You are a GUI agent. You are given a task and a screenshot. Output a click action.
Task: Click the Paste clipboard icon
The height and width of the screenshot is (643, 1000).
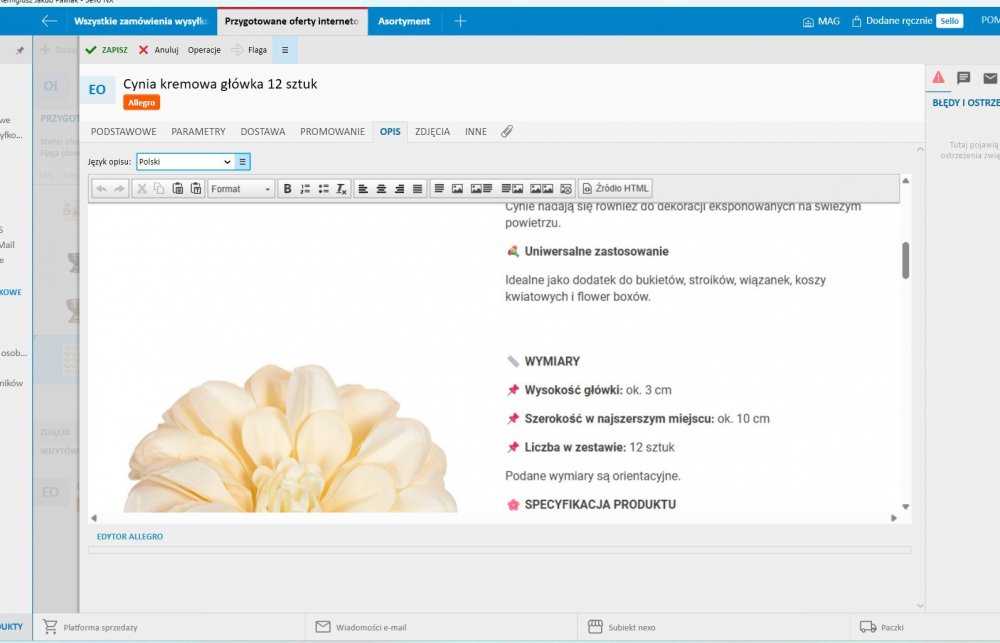[178, 189]
